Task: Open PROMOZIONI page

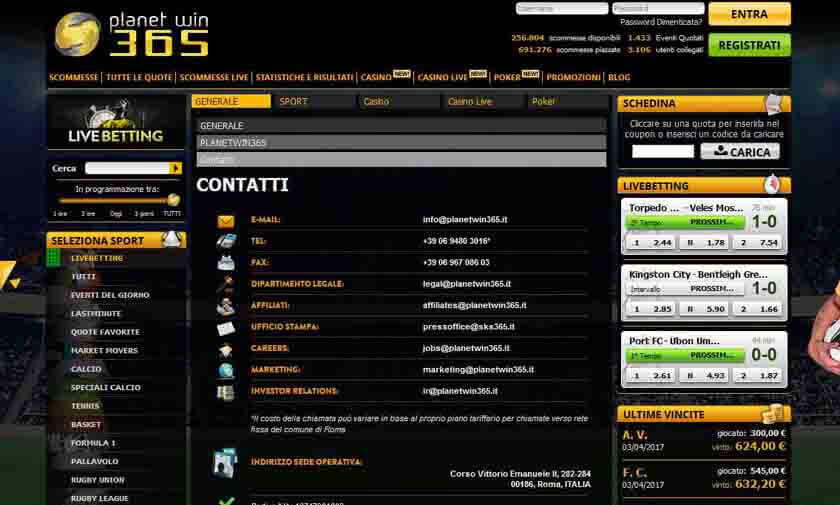Action: [573, 77]
